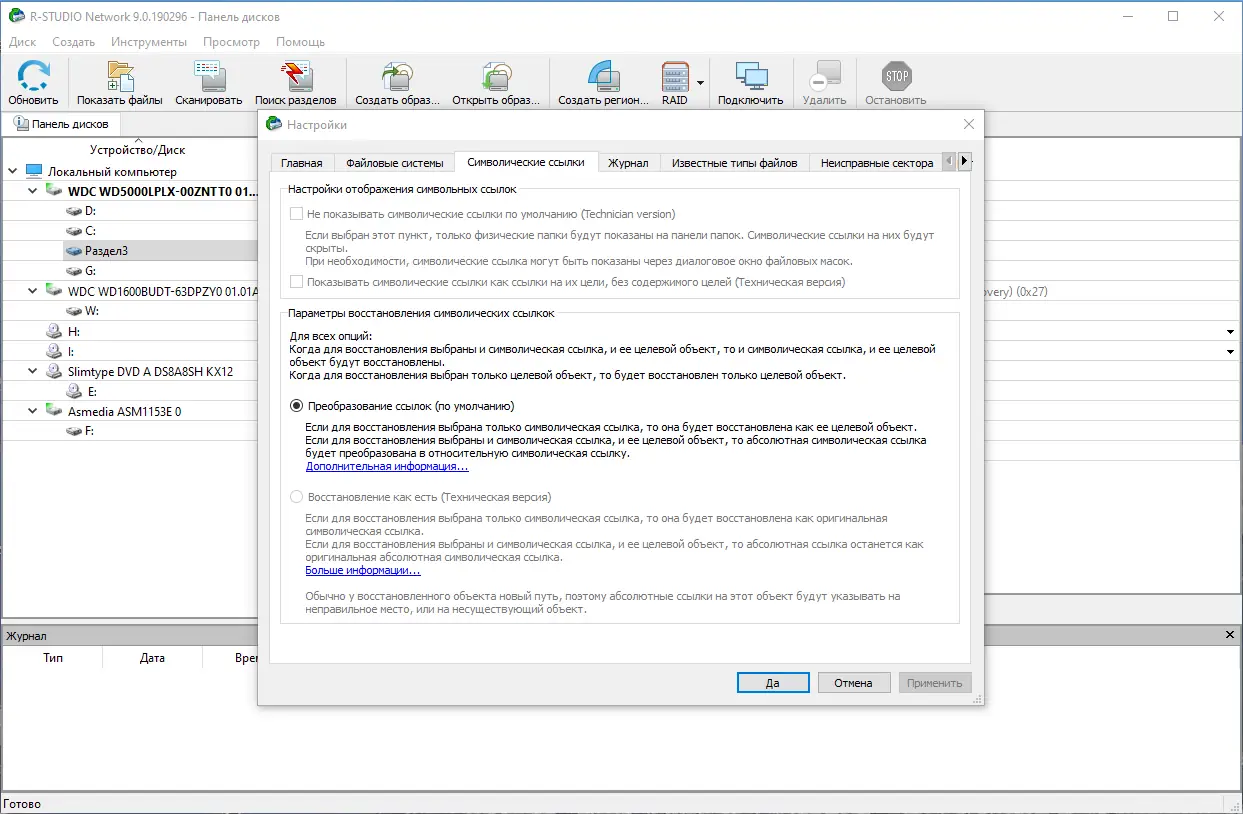Select the Раздел3 row text
Screen dimensions: 1243x814
106,251
